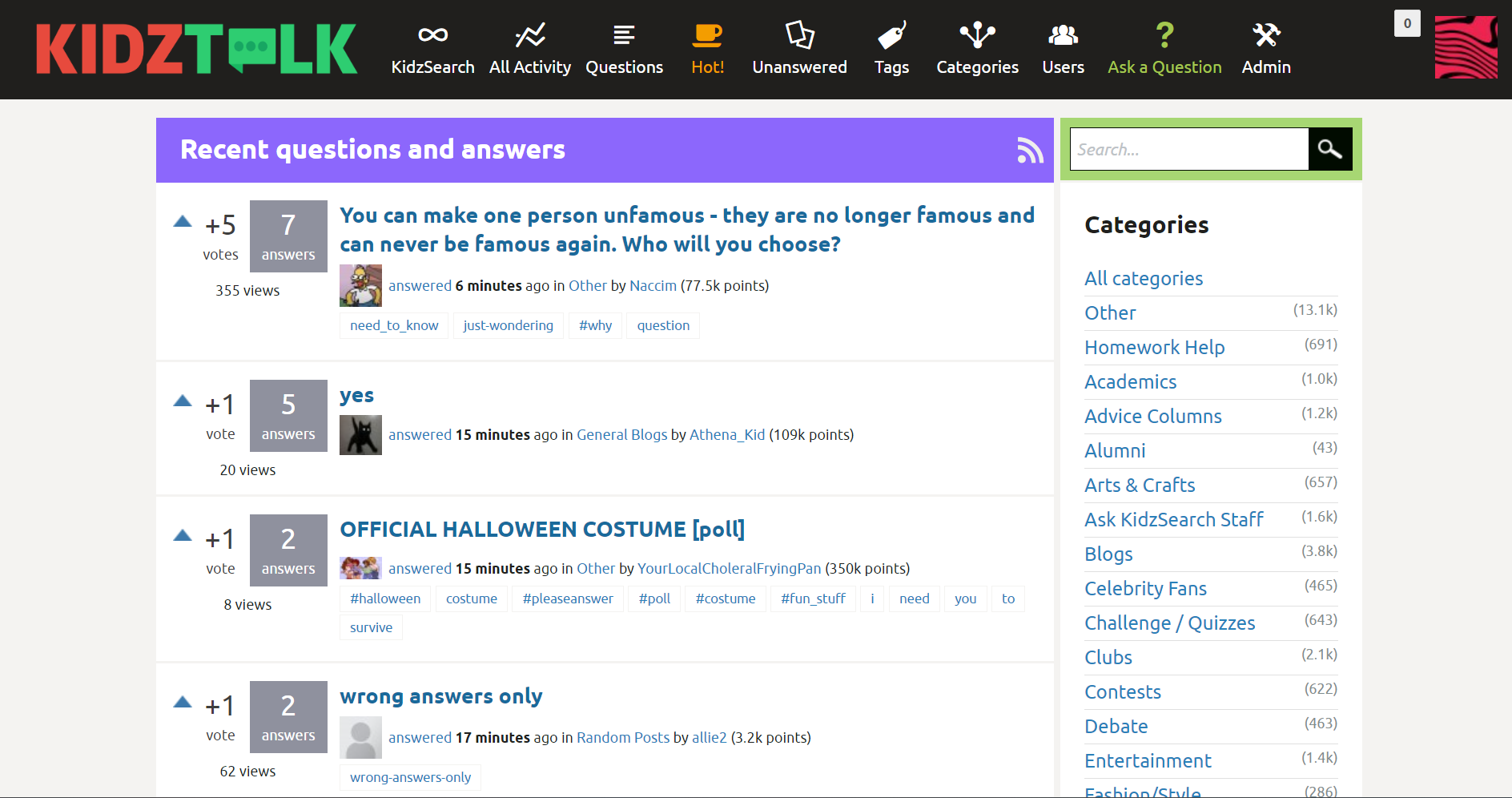1512x798 pixels.
Task: Open Alumni category
Action: click(1115, 451)
